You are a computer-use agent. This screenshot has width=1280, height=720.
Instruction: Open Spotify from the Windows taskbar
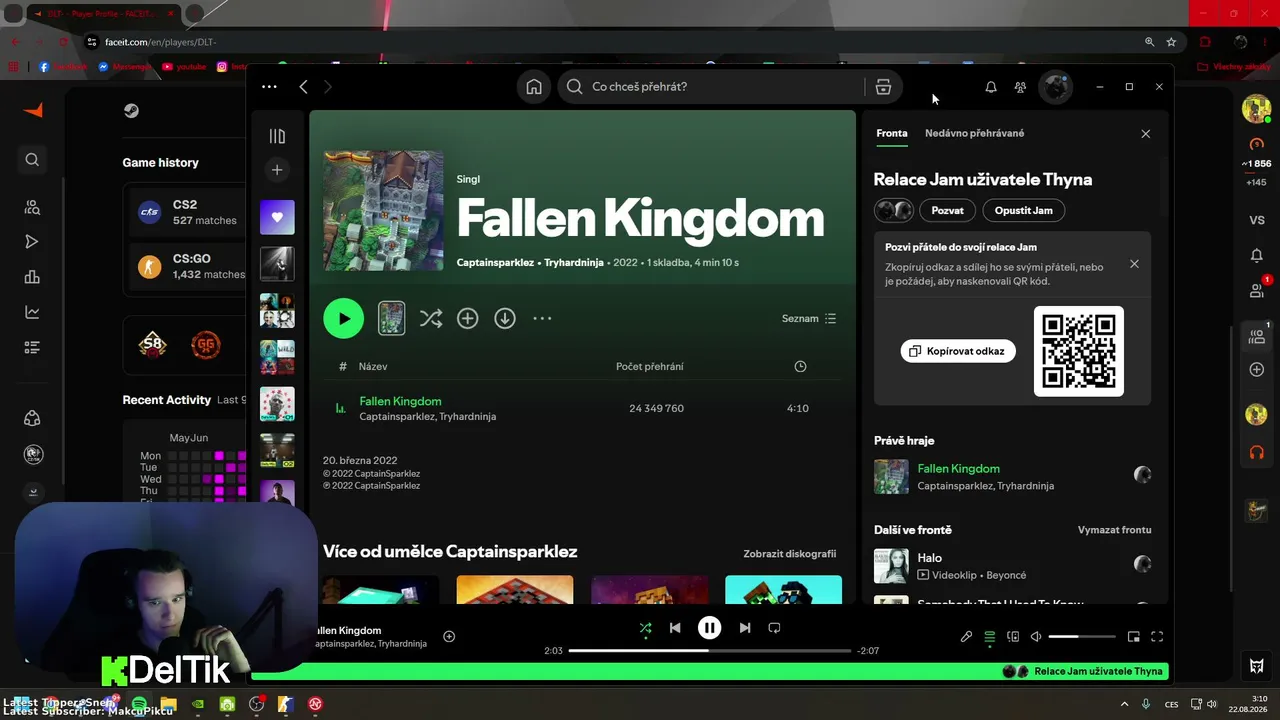[139, 704]
